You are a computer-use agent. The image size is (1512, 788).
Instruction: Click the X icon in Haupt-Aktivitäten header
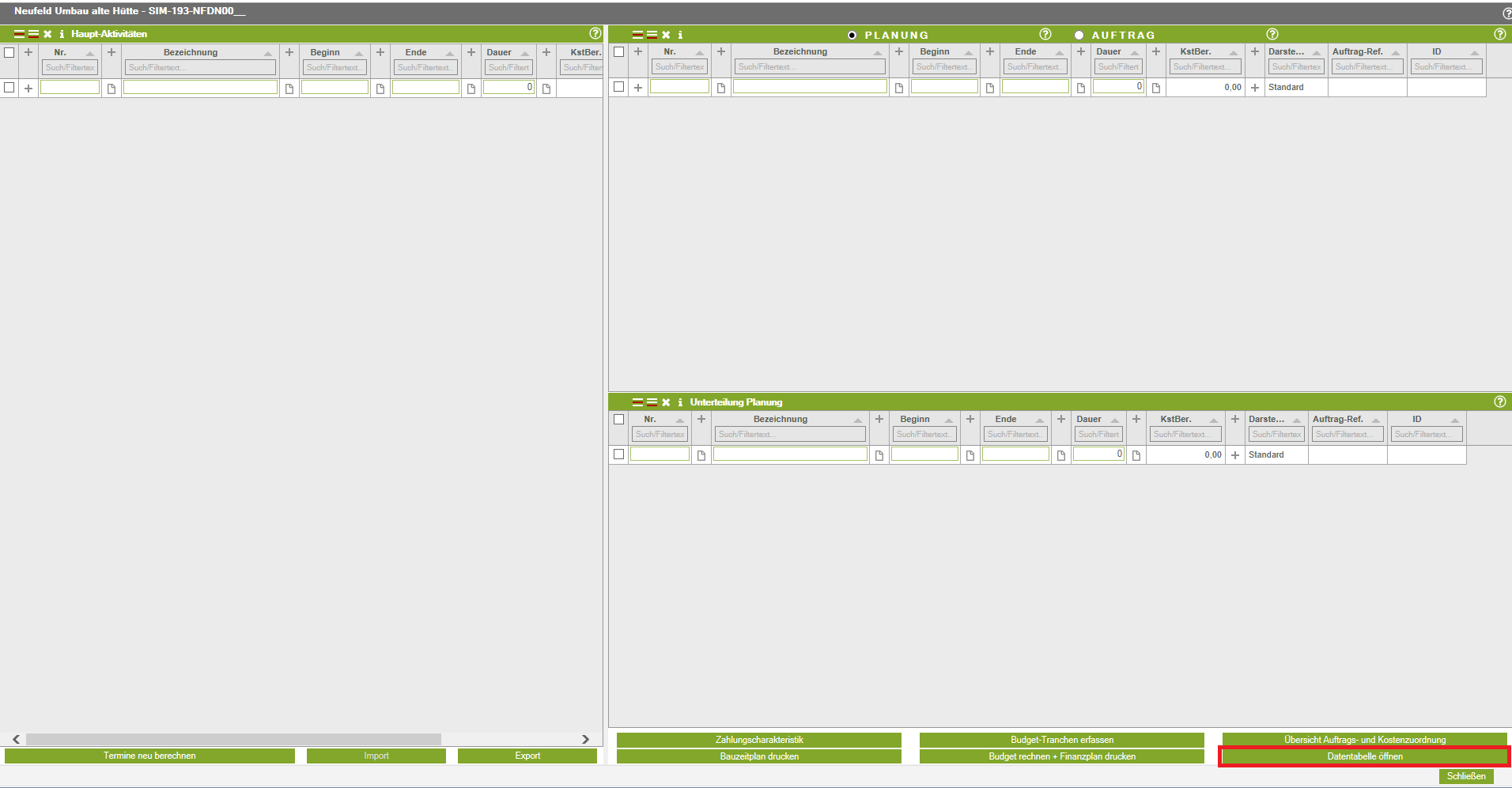pos(47,34)
